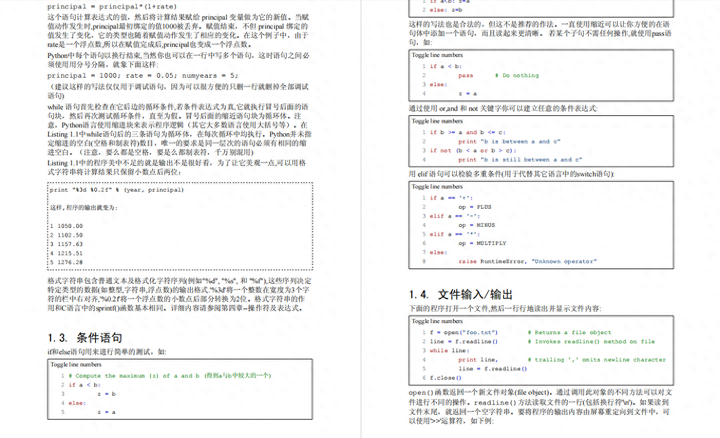The width and height of the screenshot is (720, 438).
Task: Click the 'pass' keyword in the code box
Action: 465,75
